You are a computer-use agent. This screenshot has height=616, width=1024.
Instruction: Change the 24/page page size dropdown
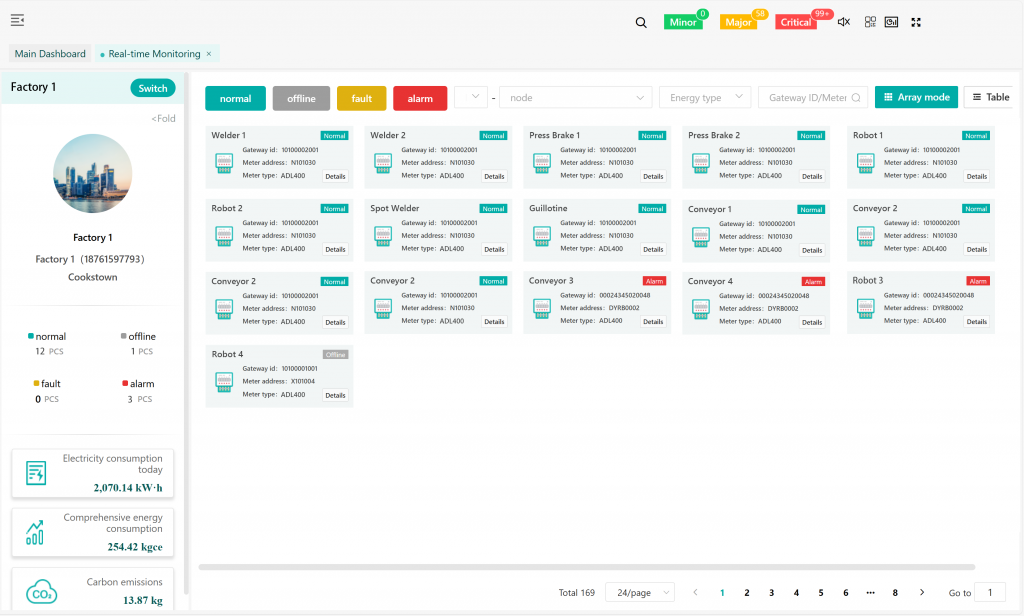pyautogui.click(x=640, y=593)
